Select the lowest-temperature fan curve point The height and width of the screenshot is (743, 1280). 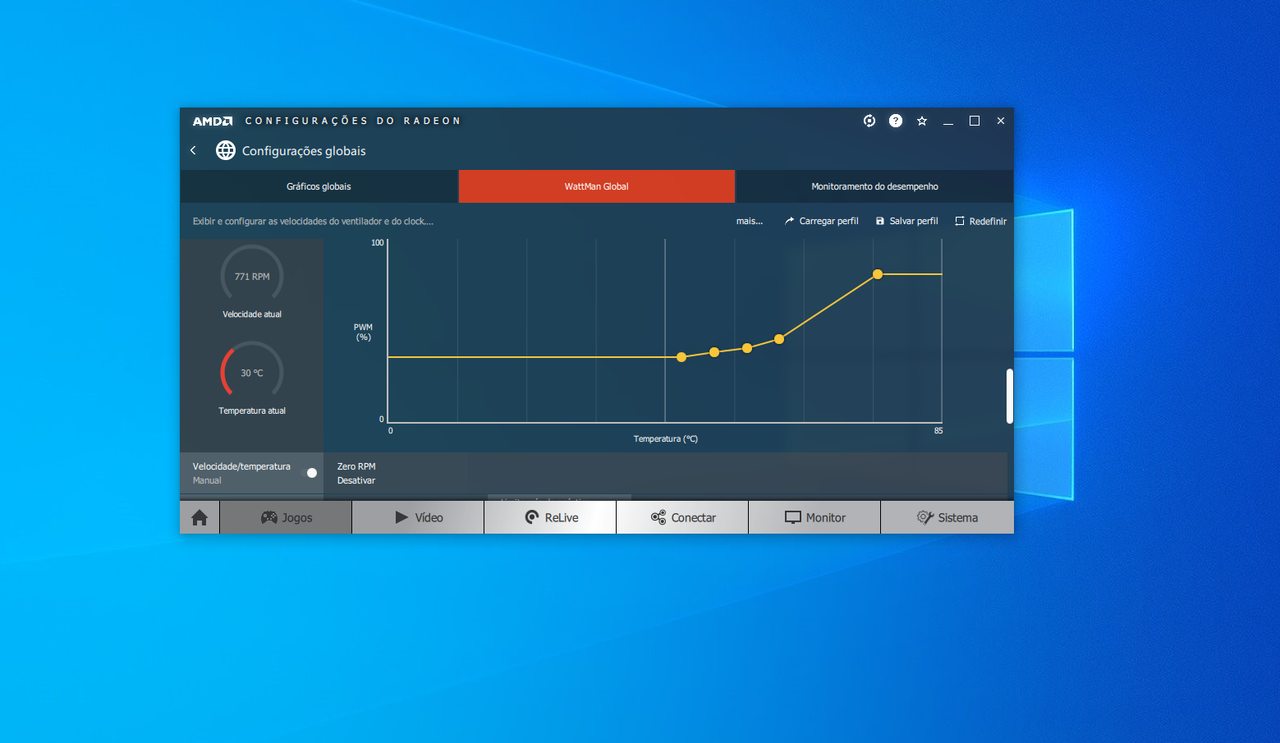click(681, 357)
